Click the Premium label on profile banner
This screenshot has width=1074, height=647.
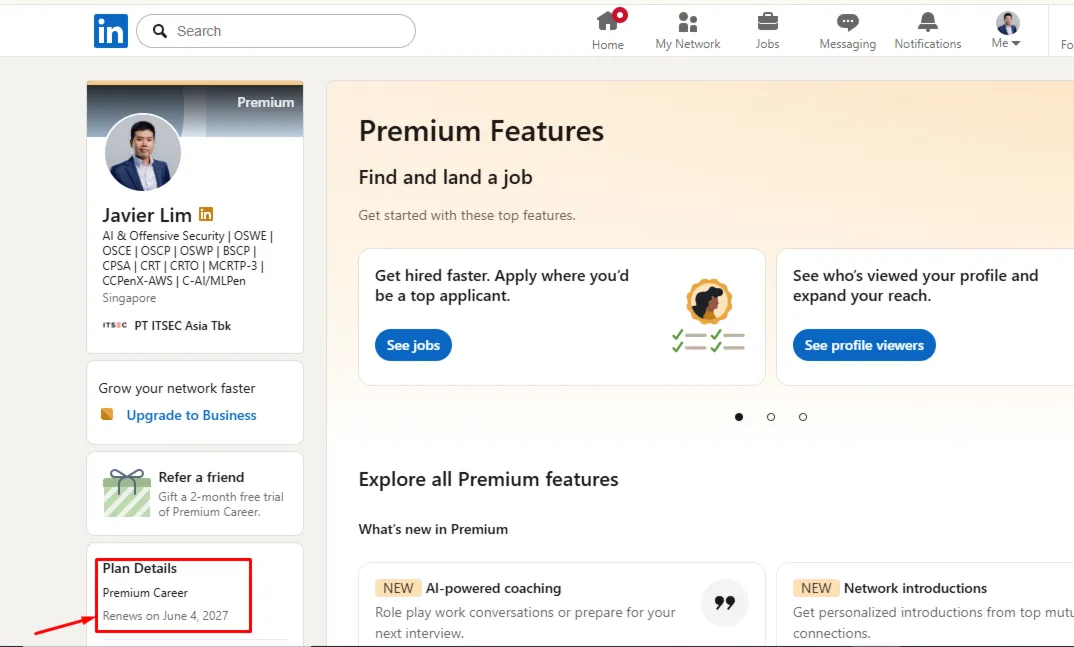point(265,102)
